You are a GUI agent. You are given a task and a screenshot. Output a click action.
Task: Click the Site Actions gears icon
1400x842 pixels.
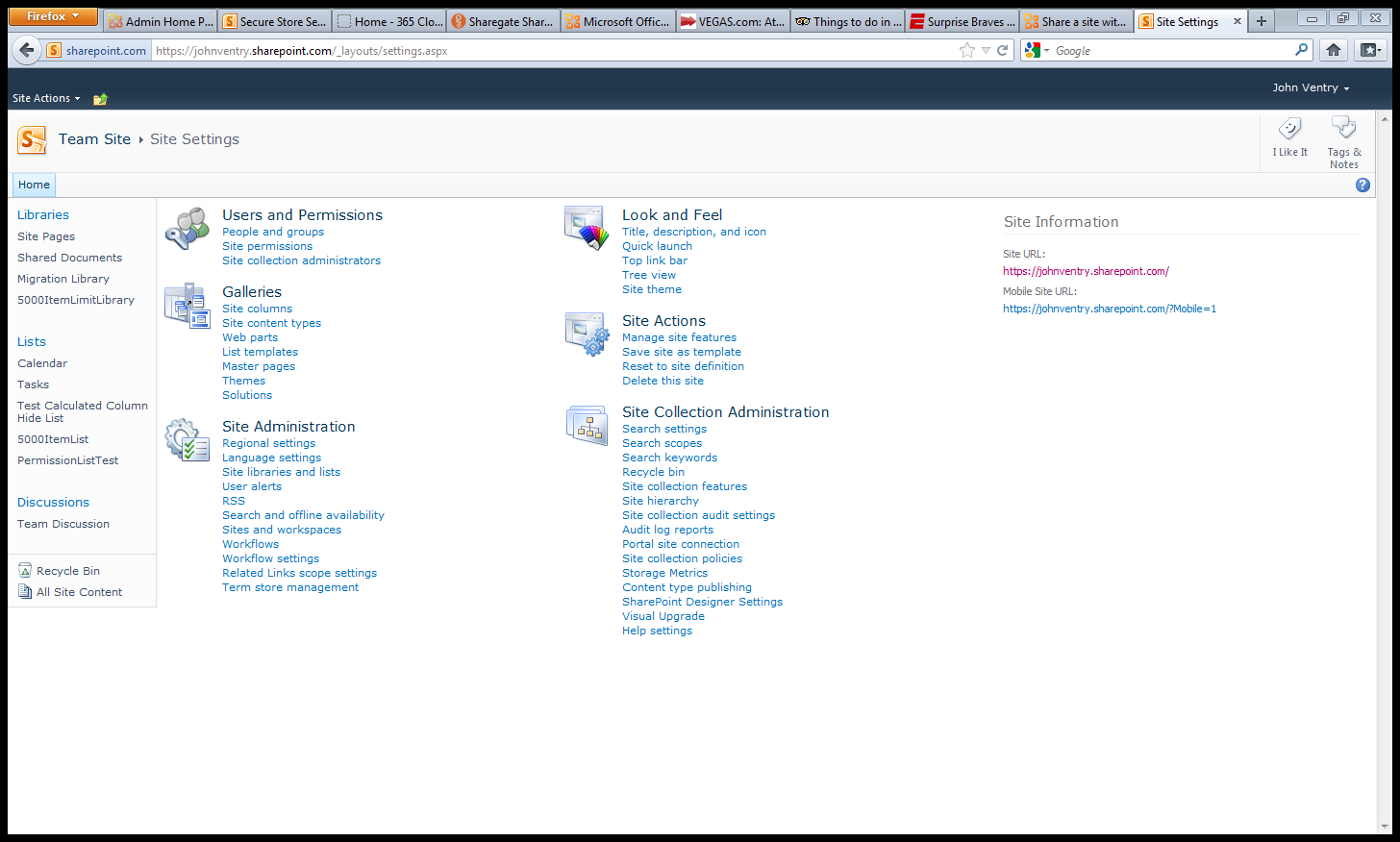coord(587,334)
